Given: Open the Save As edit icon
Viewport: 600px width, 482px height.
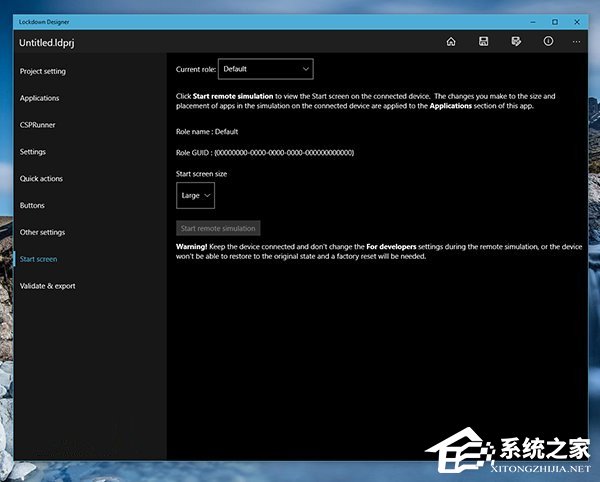Looking at the screenshot, I should (516, 41).
